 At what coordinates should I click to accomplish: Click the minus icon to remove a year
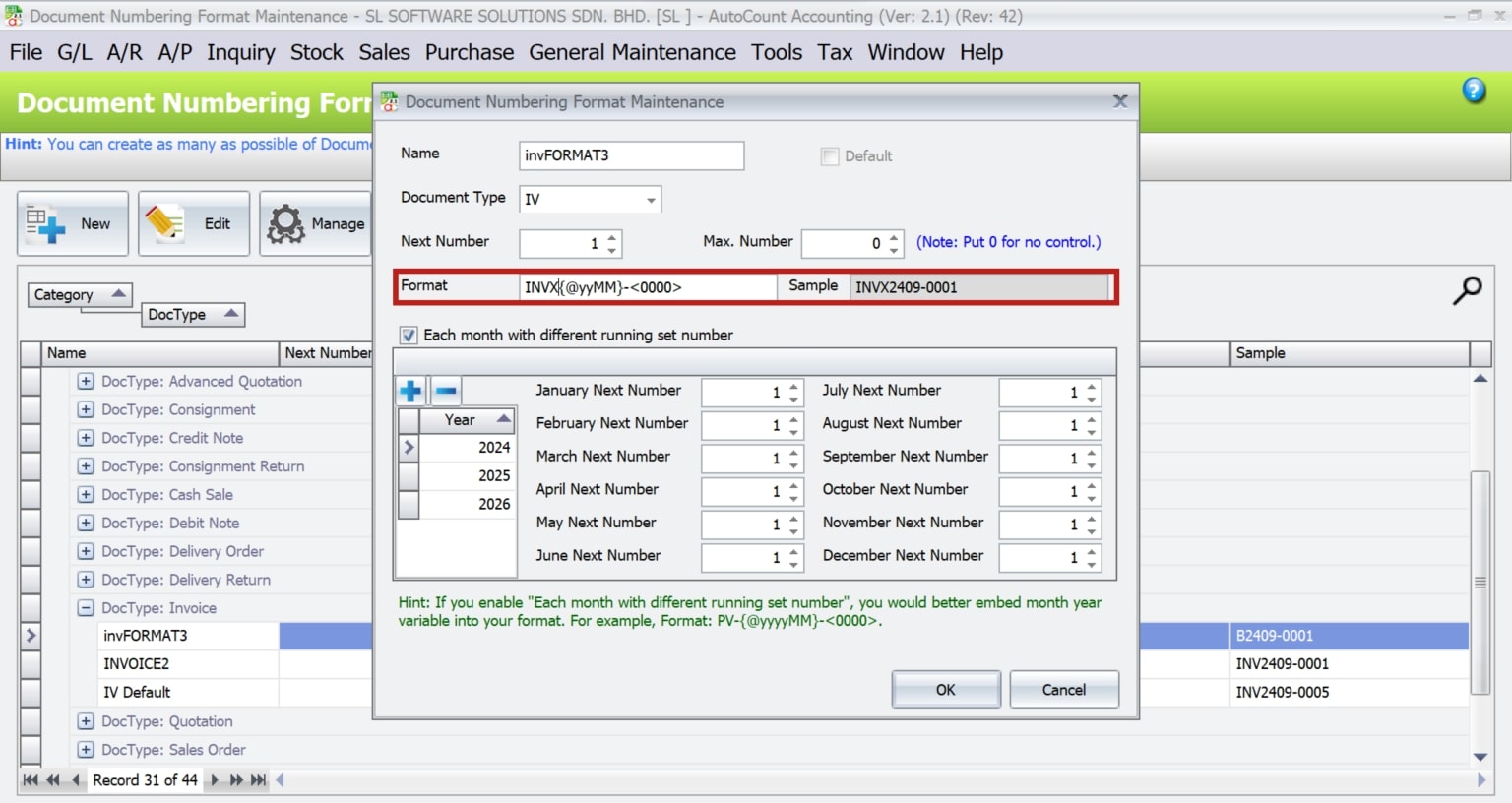point(446,390)
